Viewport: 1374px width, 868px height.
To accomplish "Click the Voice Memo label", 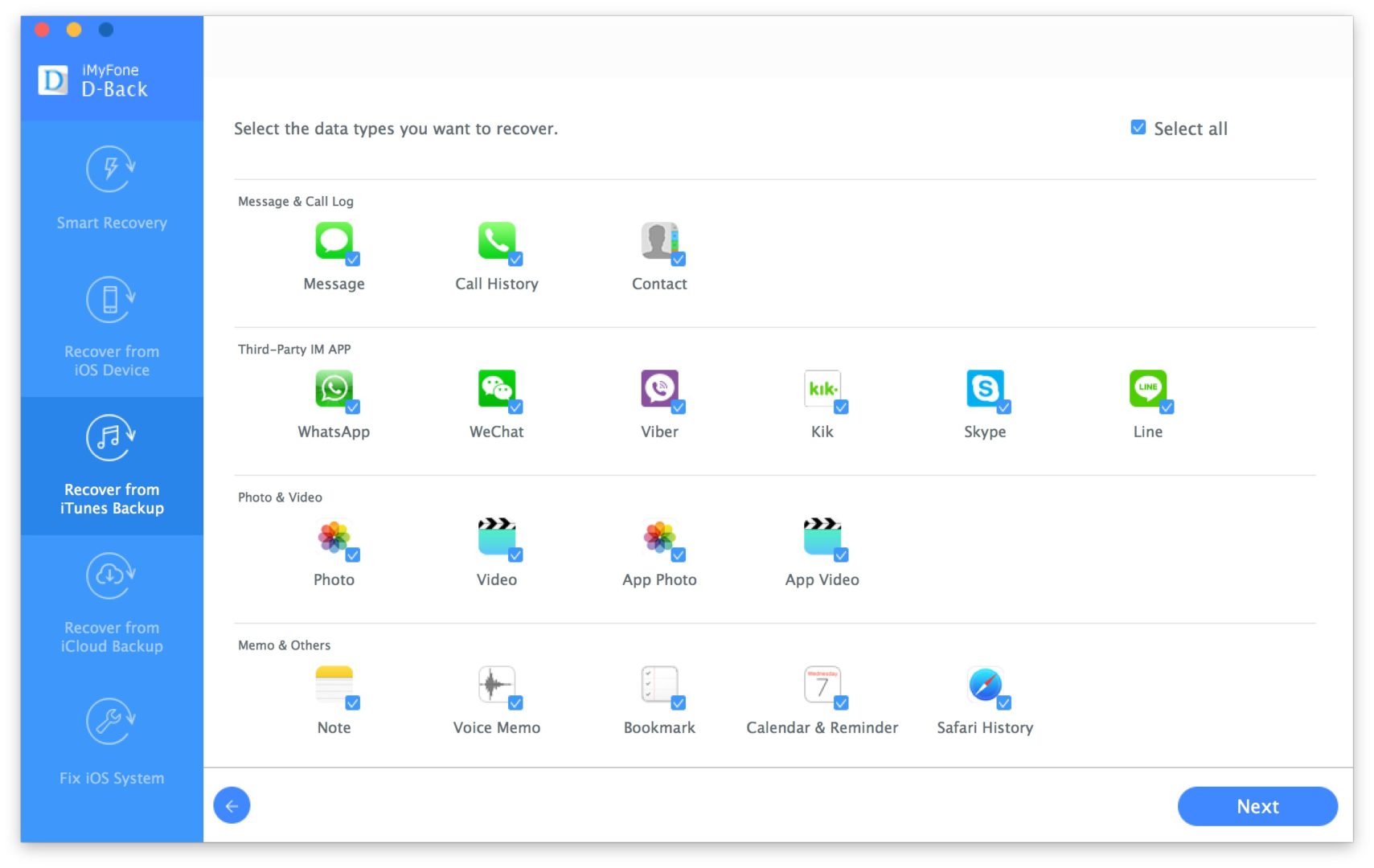I will point(497,727).
